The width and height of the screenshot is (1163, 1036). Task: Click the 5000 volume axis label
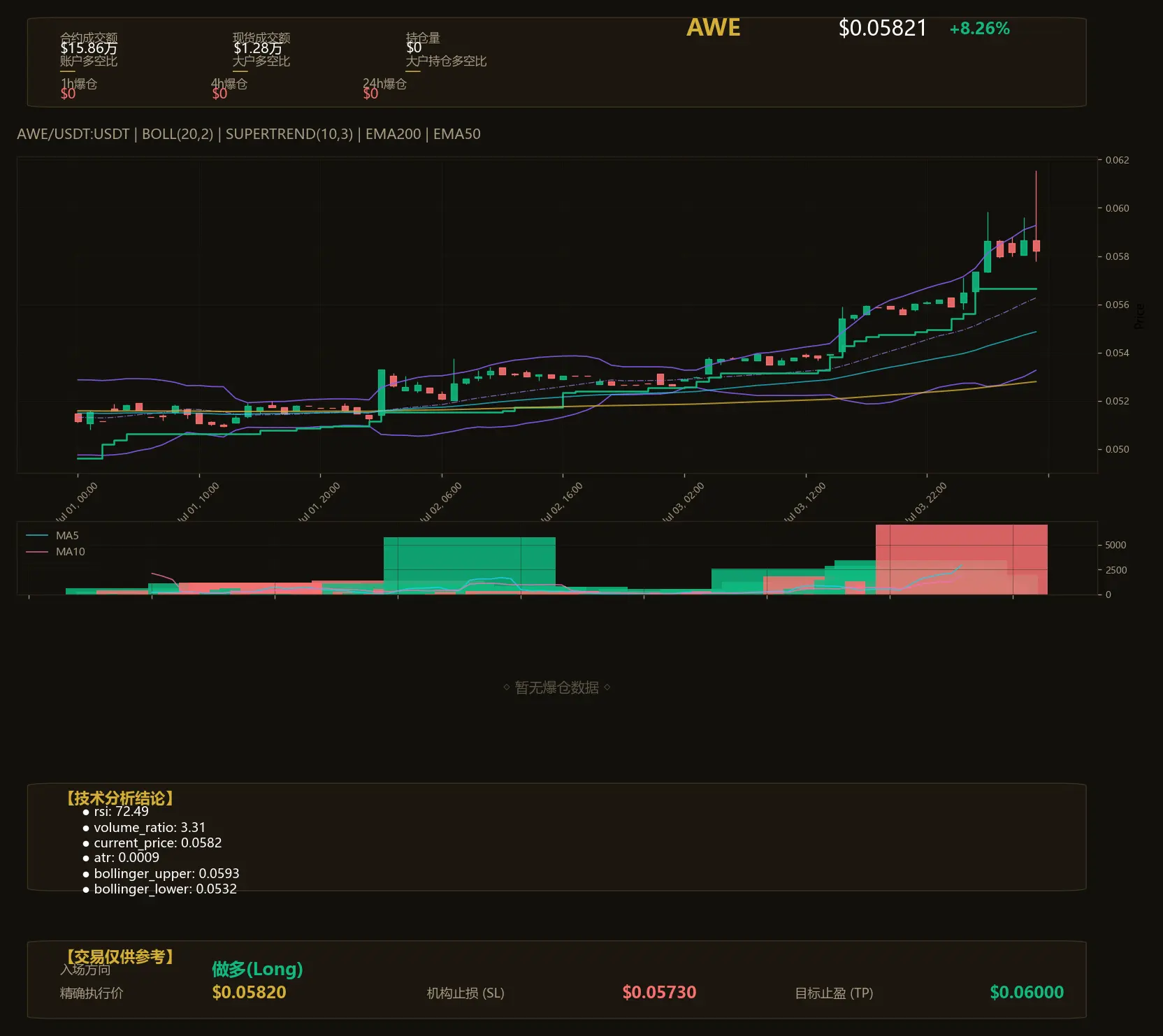pos(1115,545)
